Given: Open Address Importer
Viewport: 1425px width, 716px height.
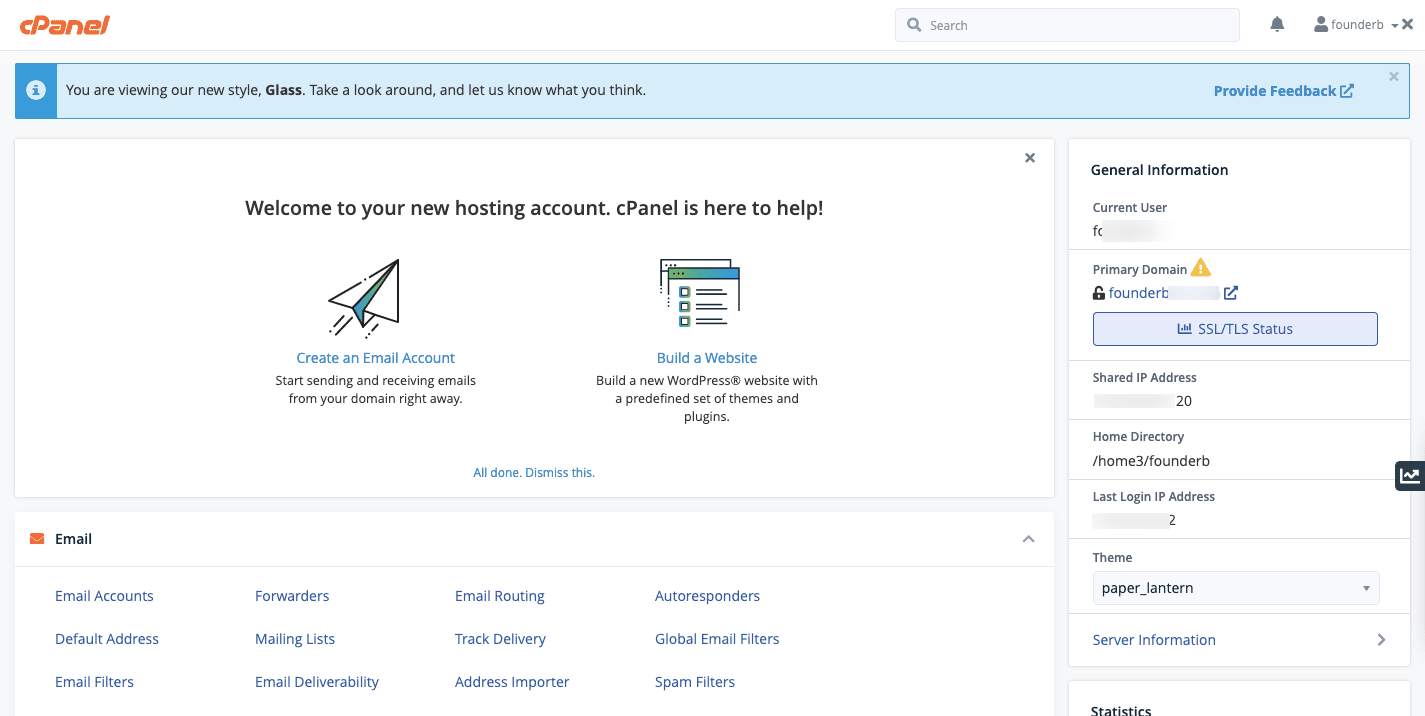Looking at the screenshot, I should pos(512,682).
